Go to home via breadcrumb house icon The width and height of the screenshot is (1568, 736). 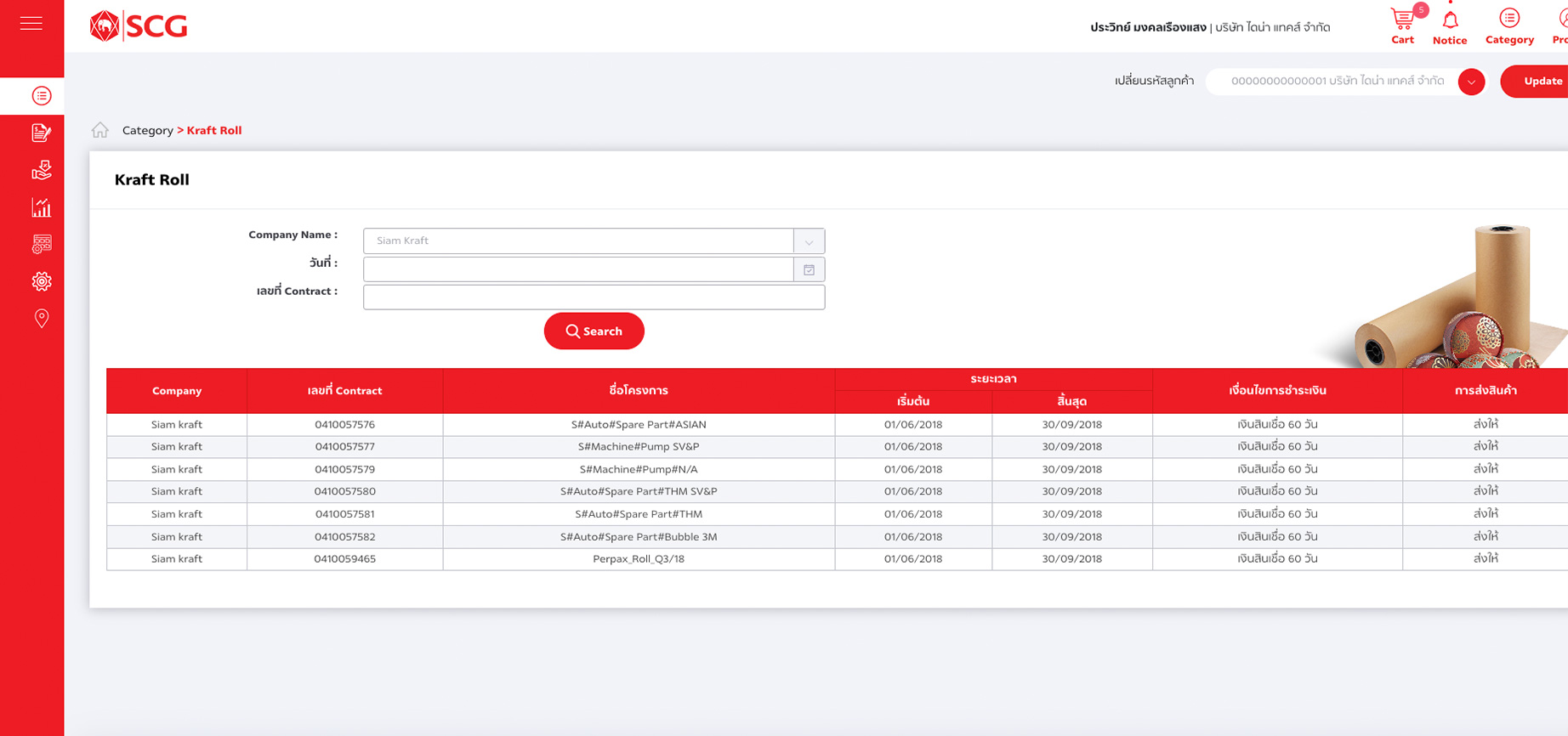coord(100,130)
